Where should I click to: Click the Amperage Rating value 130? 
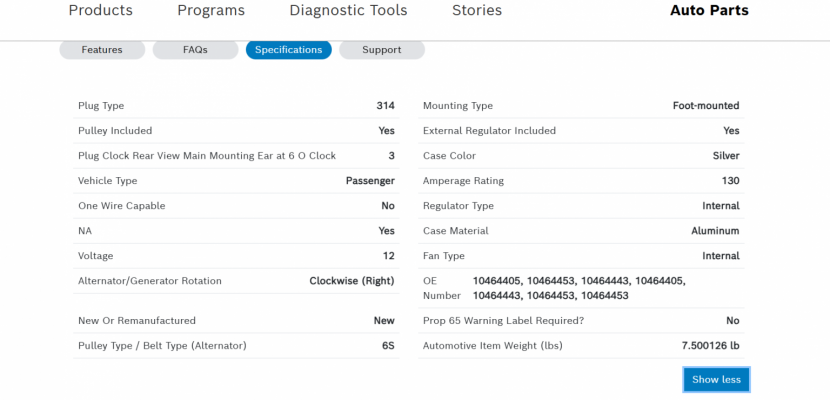click(x=730, y=180)
